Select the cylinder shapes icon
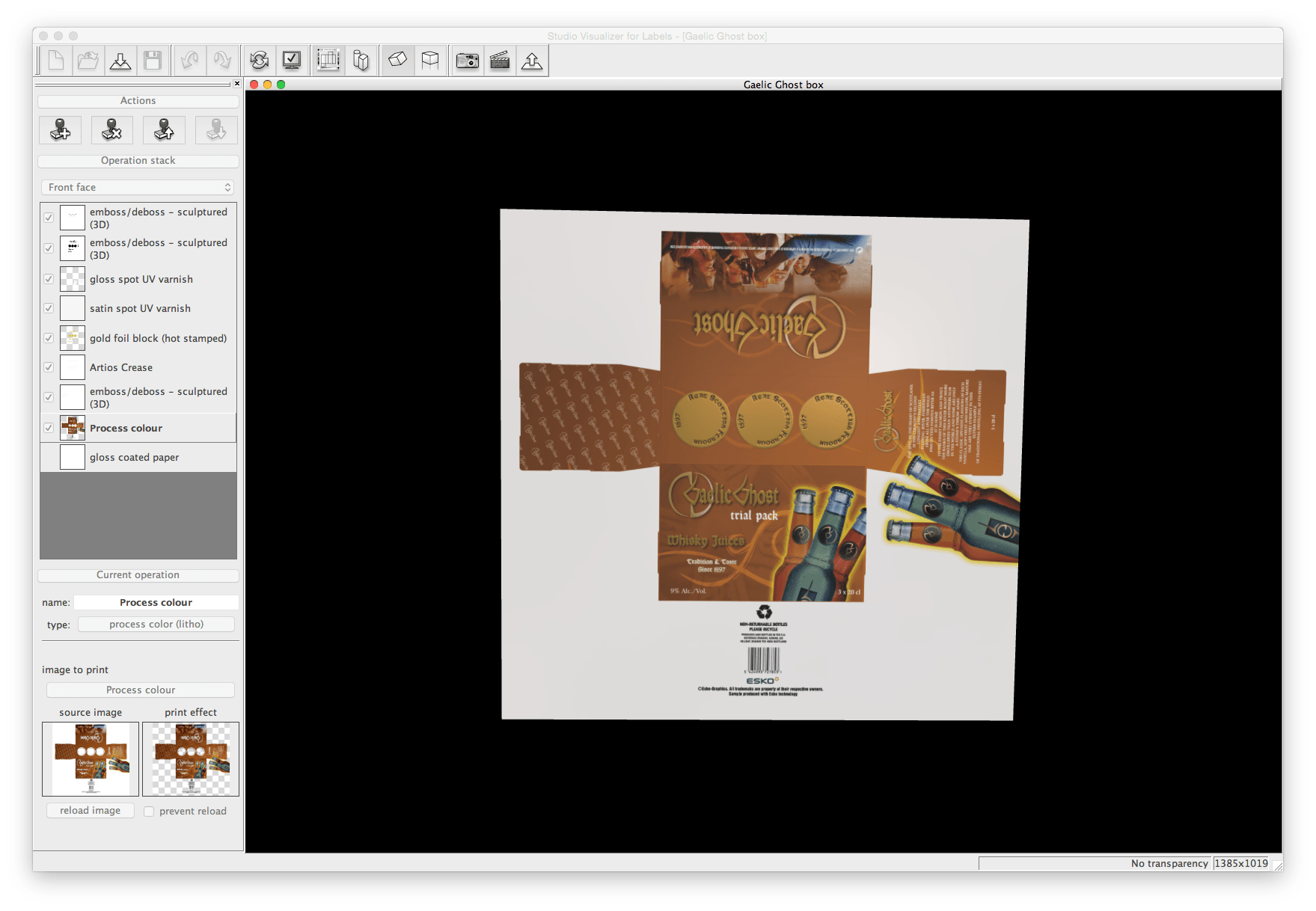Image resolution: width=1316 pixels, height=911 pixels. (x=361, y=61)
